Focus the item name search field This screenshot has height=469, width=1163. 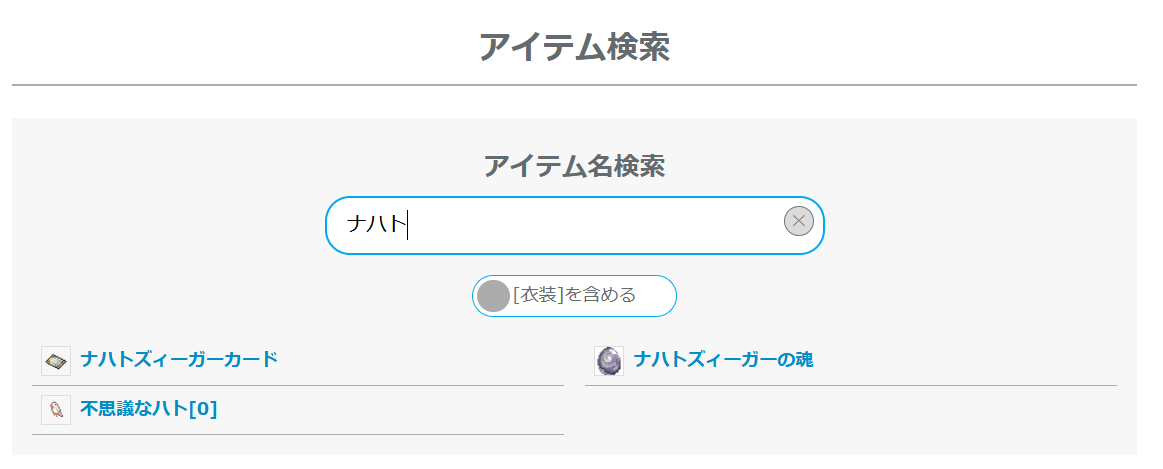[574, 225]
